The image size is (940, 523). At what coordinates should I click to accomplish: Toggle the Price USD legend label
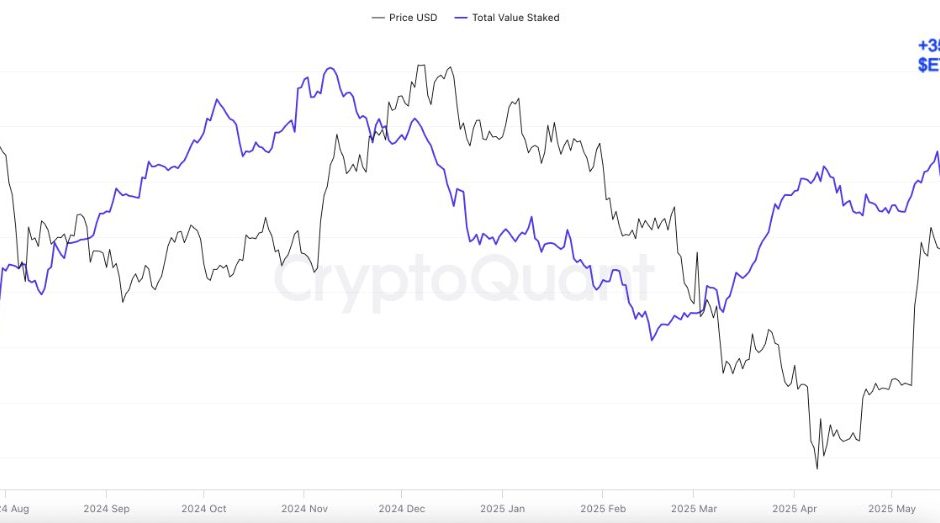point(413,18)
